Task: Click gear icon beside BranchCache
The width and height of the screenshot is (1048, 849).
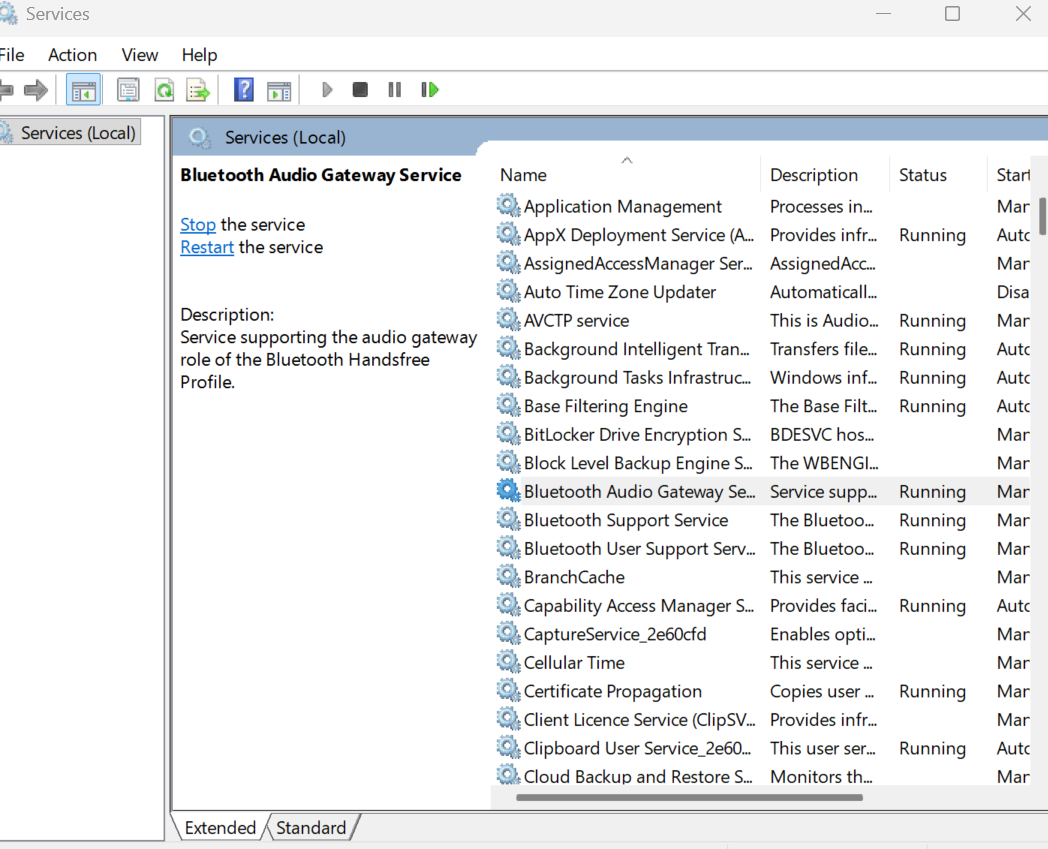Action: click(509, 577)
